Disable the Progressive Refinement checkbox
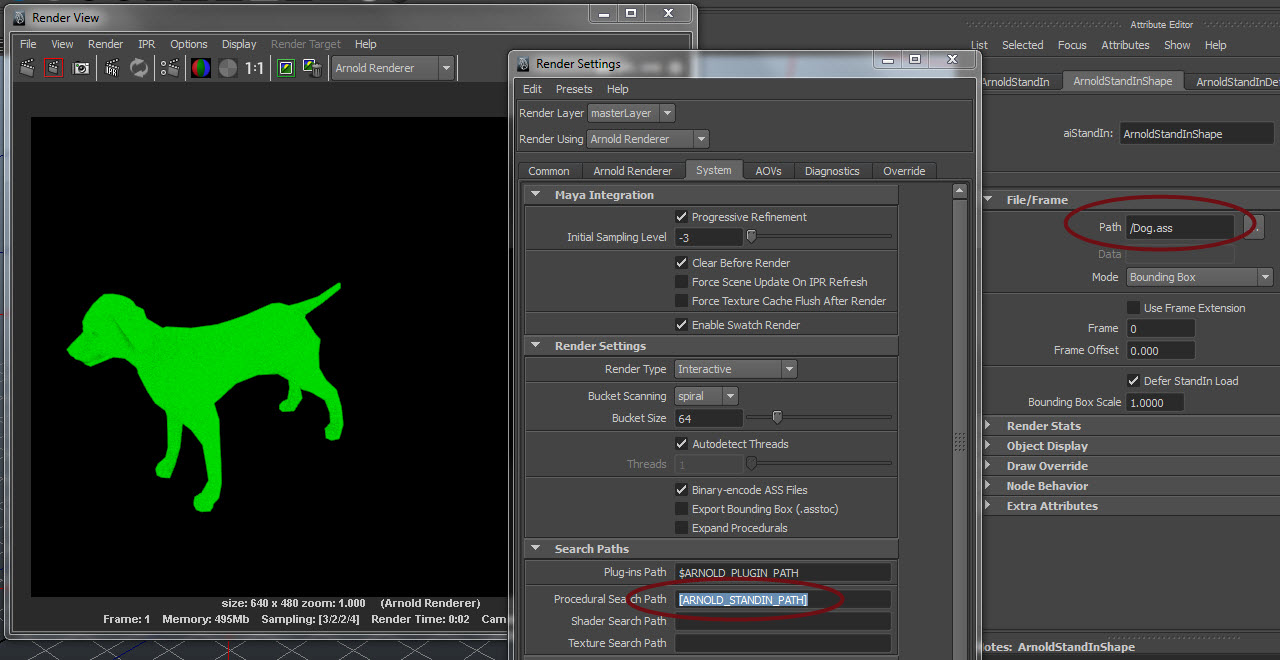1280x660 pixels. [682, 217]
